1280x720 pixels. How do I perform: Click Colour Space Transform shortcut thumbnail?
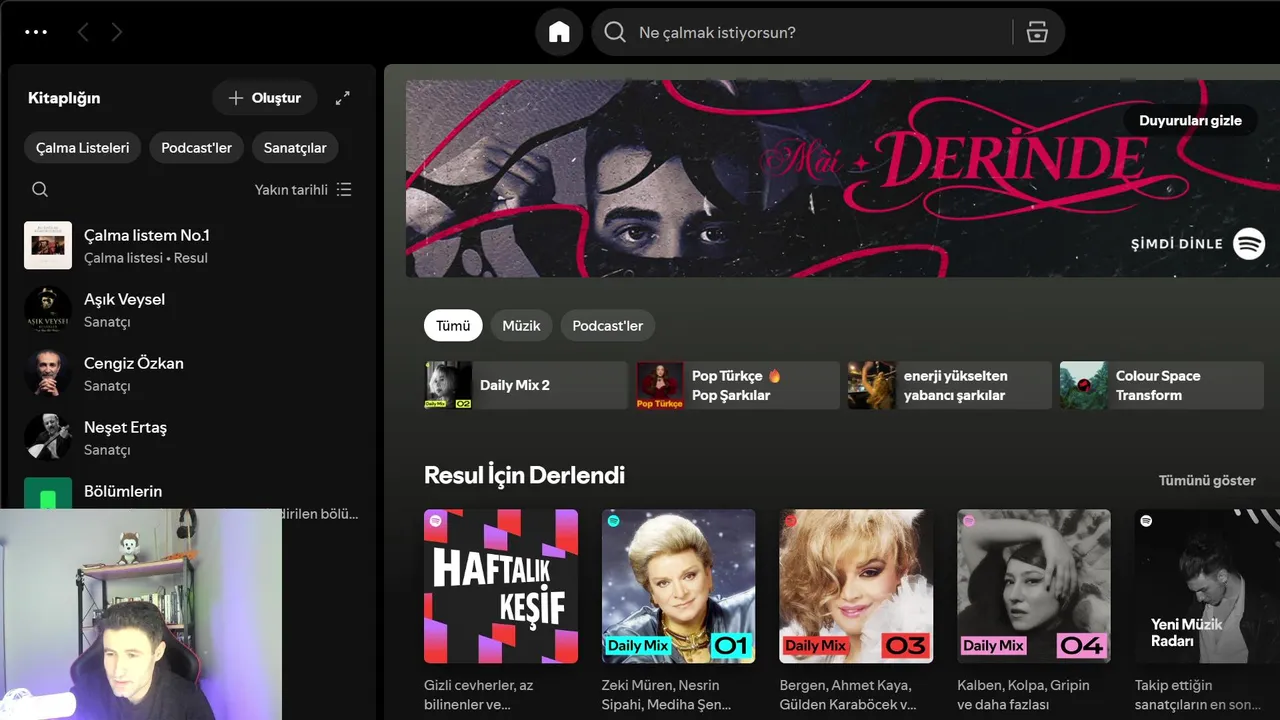click(1084, 385)
